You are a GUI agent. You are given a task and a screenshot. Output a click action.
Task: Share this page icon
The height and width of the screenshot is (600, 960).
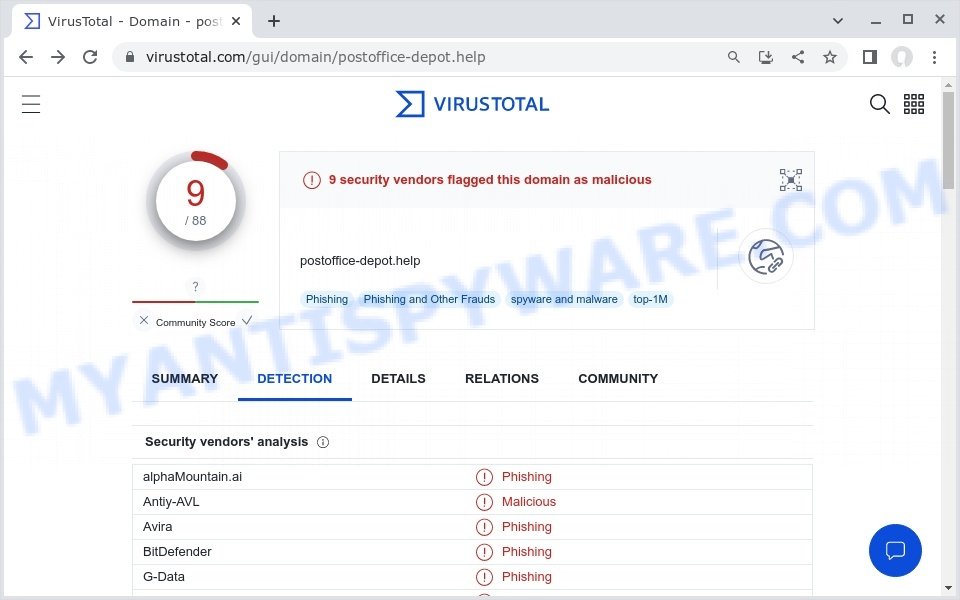[798, 57]
